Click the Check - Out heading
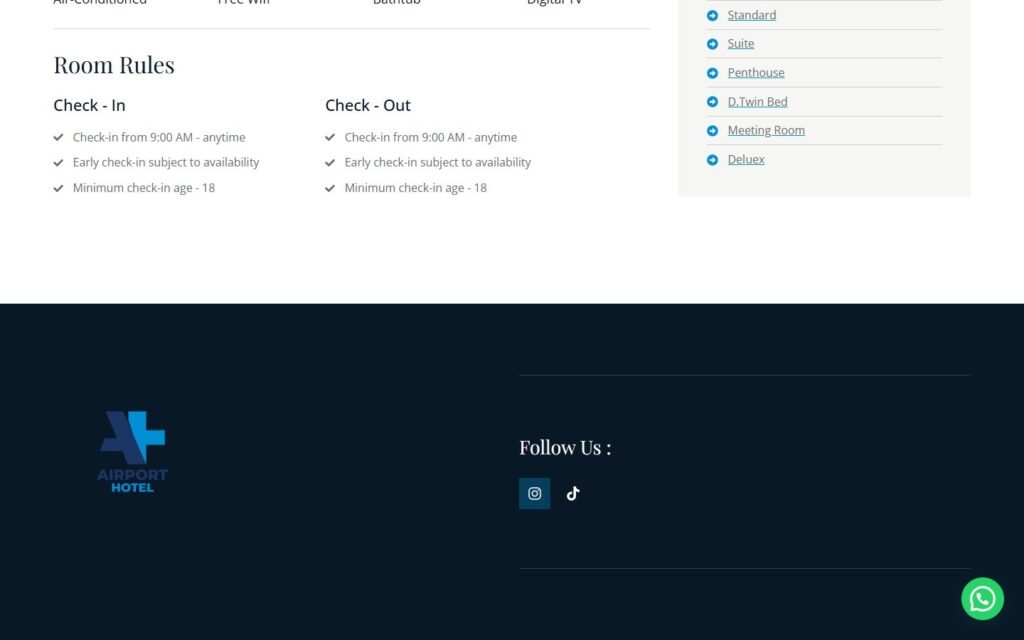Image resolution: width=1024 pixels, height=640 pixels. (368, 105)
